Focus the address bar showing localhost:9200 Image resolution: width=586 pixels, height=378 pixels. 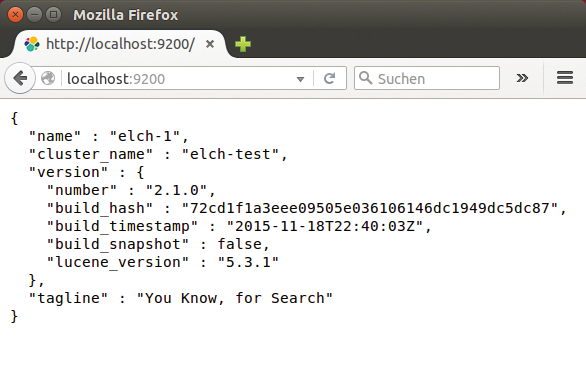point(179,79)
